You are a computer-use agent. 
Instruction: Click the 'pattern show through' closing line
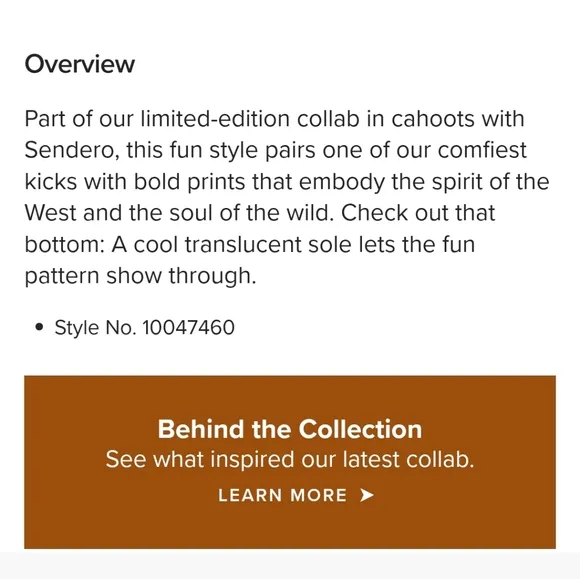coord(140,276)
